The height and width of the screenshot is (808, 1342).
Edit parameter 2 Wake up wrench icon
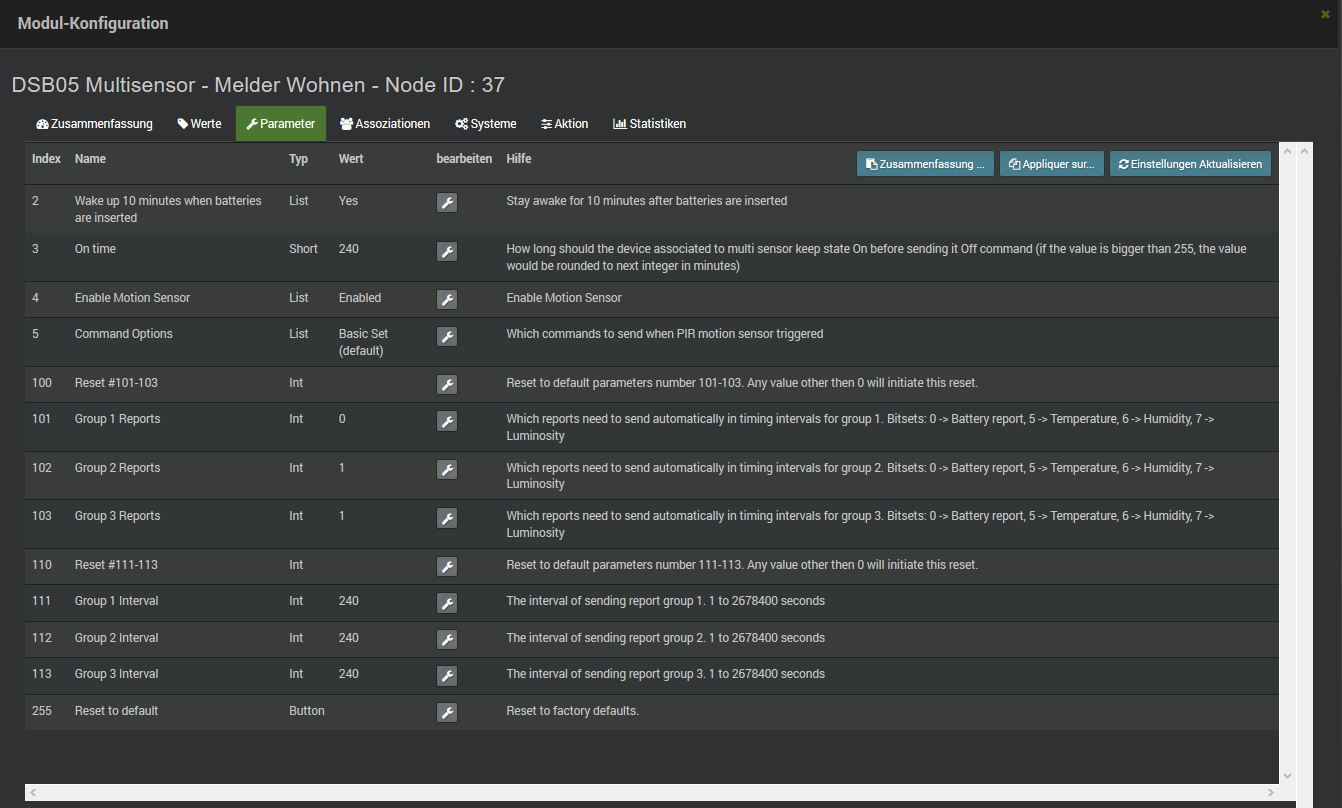click(x=447, y=203)
